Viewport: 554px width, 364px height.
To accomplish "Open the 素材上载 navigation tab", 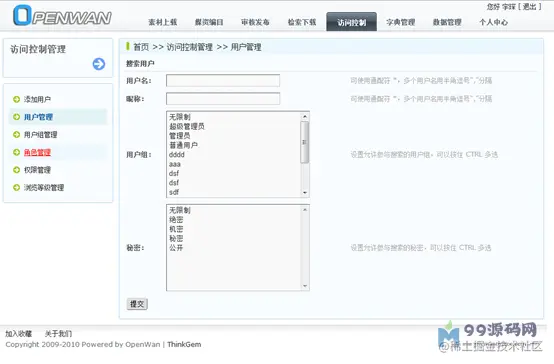I will [163, 22].
